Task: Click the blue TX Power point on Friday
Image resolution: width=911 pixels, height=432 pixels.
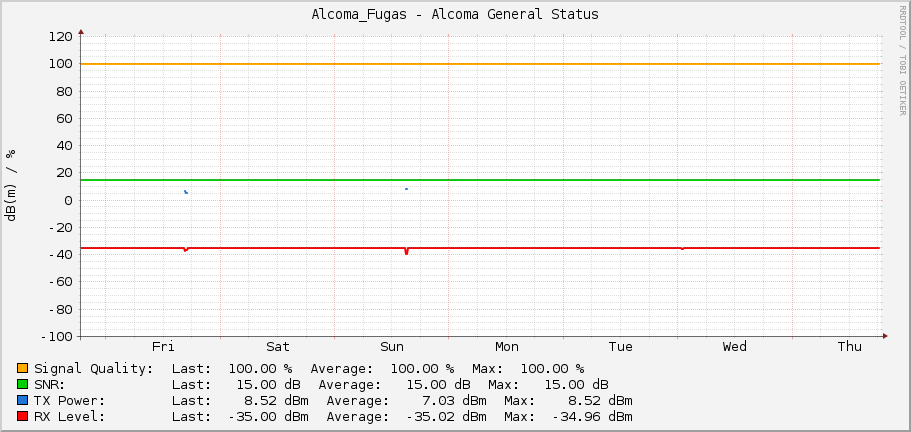Action: 186,192
